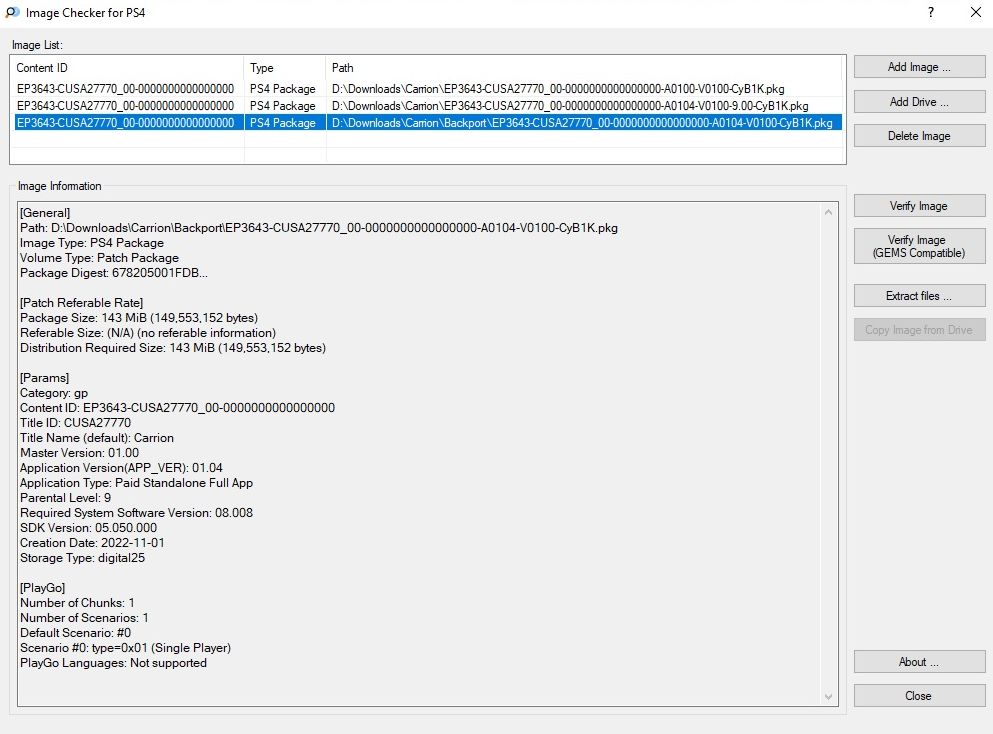
Task: Click Content ID cell of first row
Action: [x=125, y=89]
